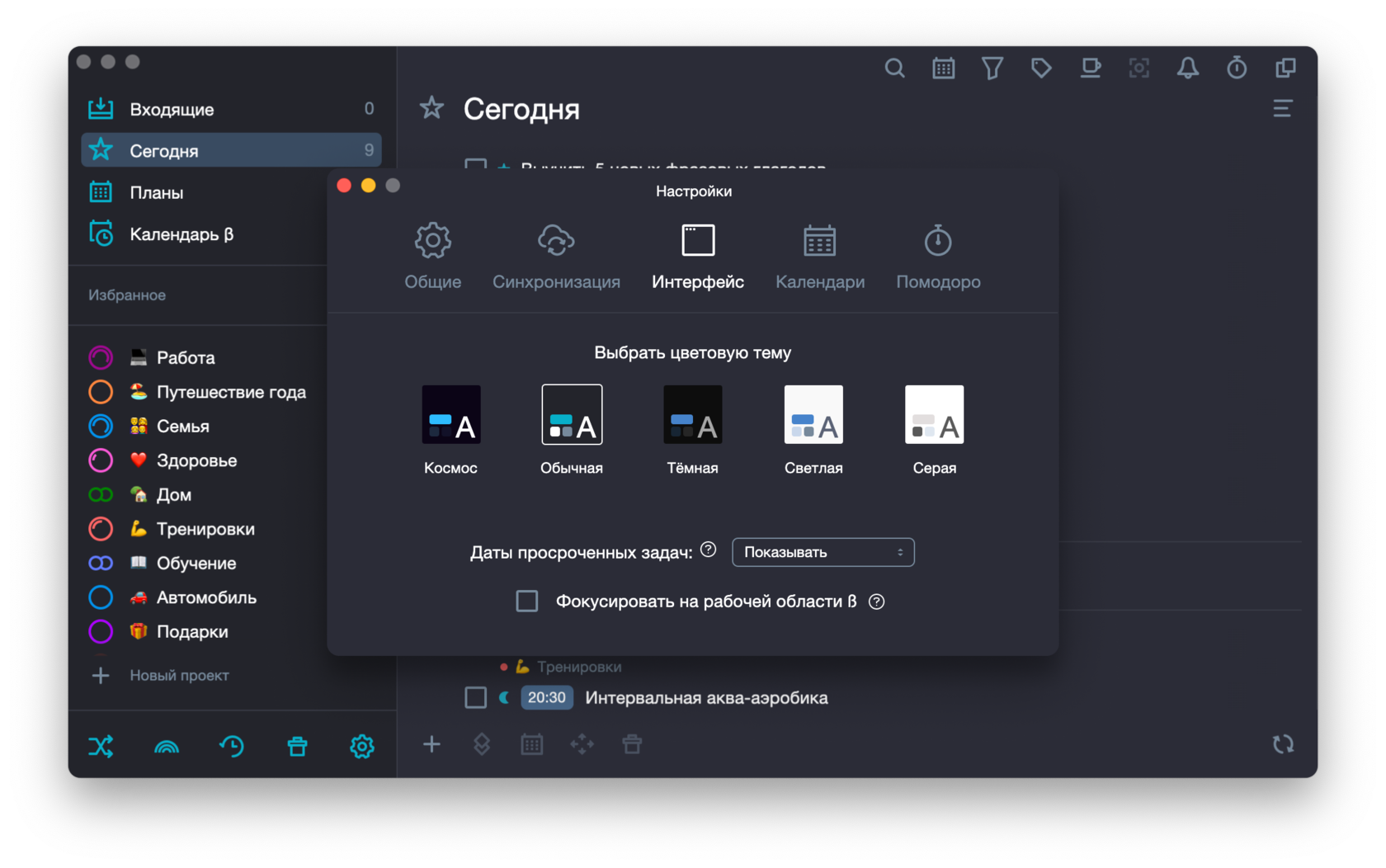Open the Автомобиль project

[x=206, y=597]
